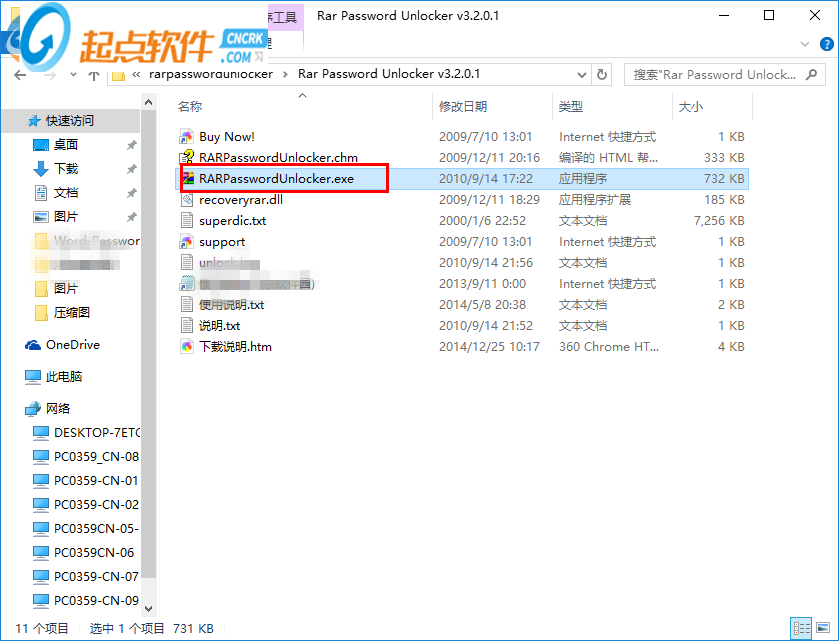Image resolution: width=839 pixels, height=641 pixels.
Task: Select PC0359CN-05- network computer
Action: 86,529
